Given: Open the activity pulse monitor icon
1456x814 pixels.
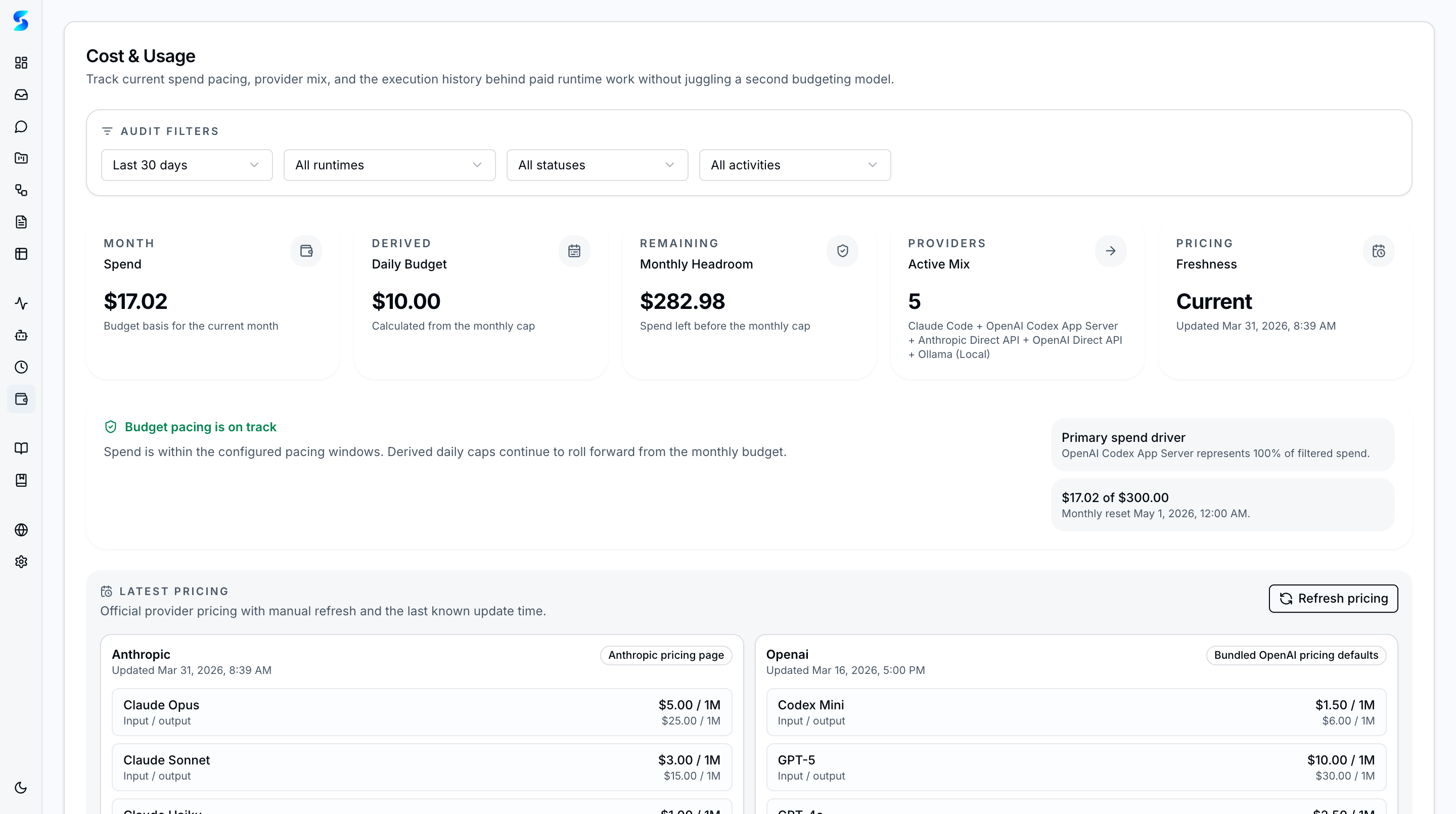Looking at the screenshot, I should pos(21,303).
